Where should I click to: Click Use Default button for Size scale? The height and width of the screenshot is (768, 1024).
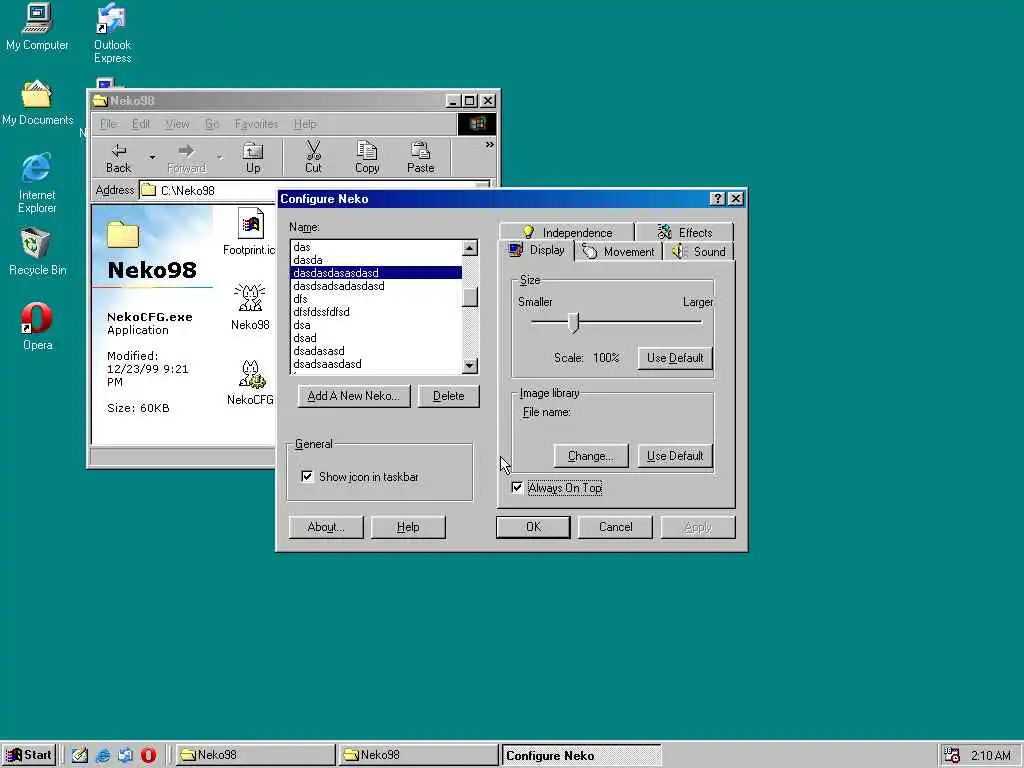675,358
